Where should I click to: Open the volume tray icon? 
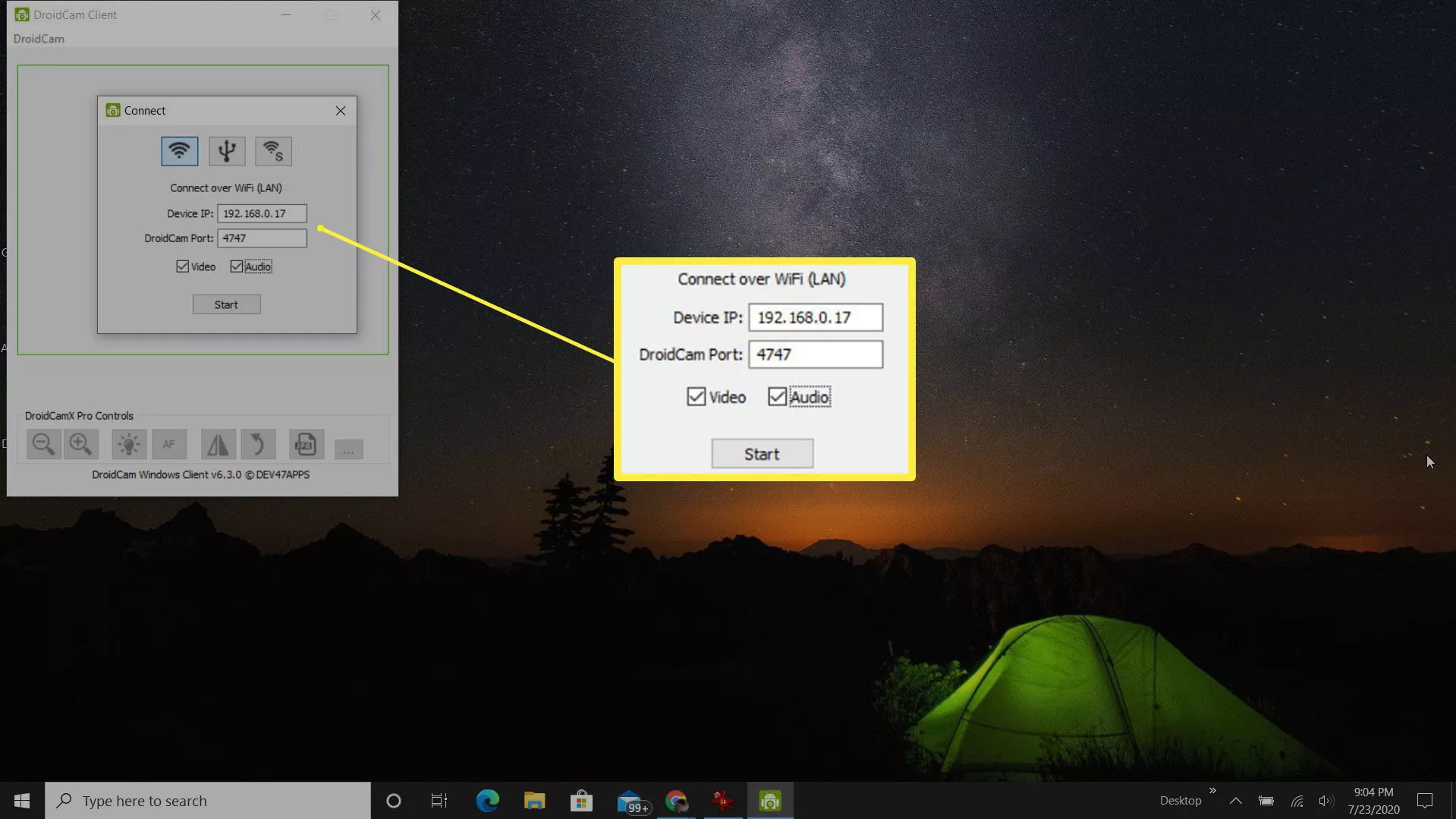[1325, 801]
